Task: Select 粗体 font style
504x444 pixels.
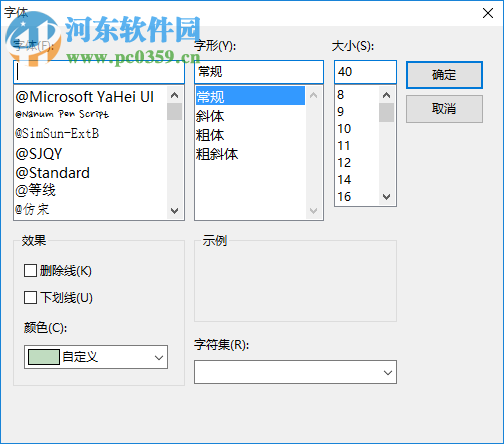Action: point(250,135)
